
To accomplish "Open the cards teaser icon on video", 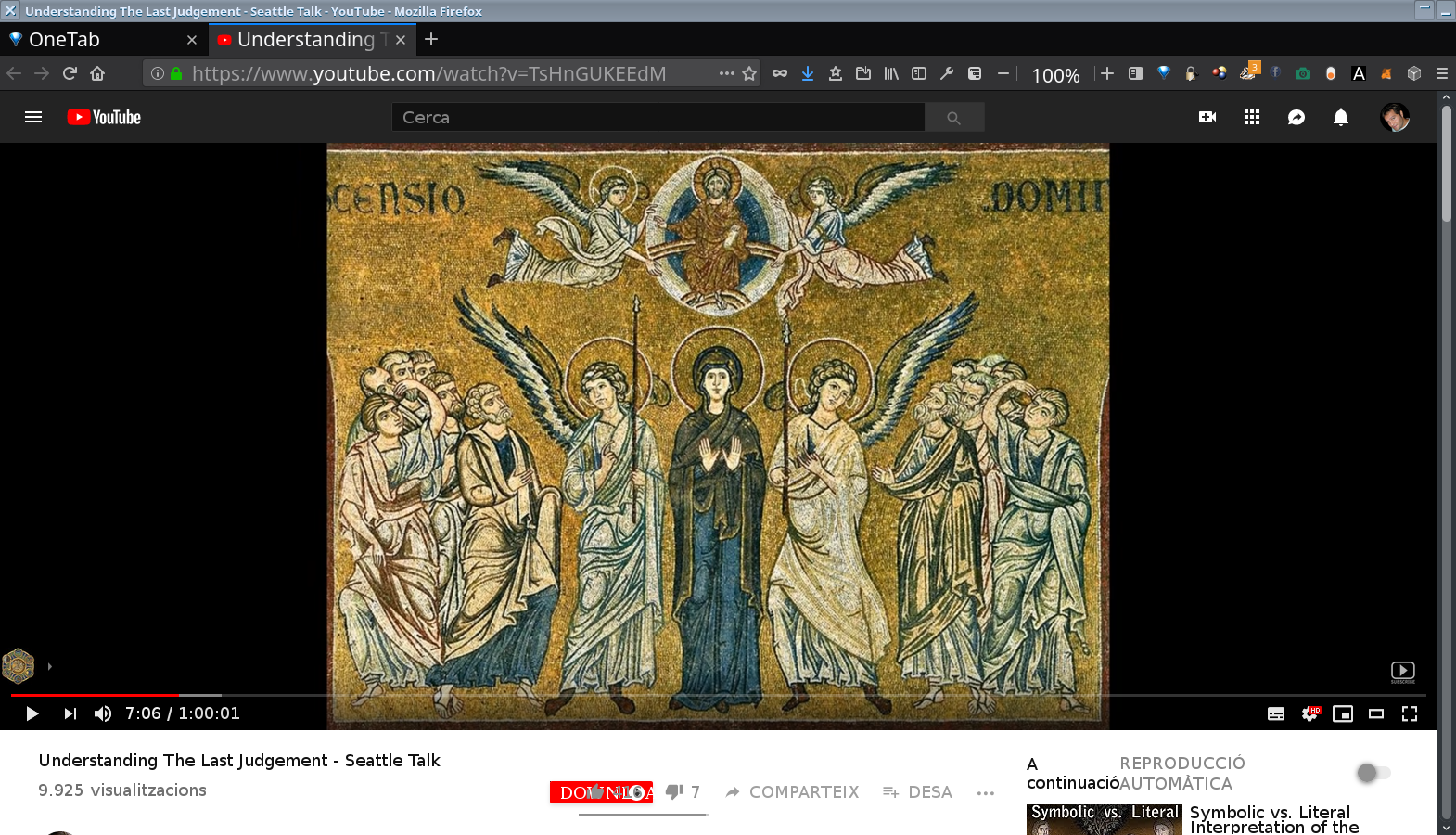I will click(19, 665).
